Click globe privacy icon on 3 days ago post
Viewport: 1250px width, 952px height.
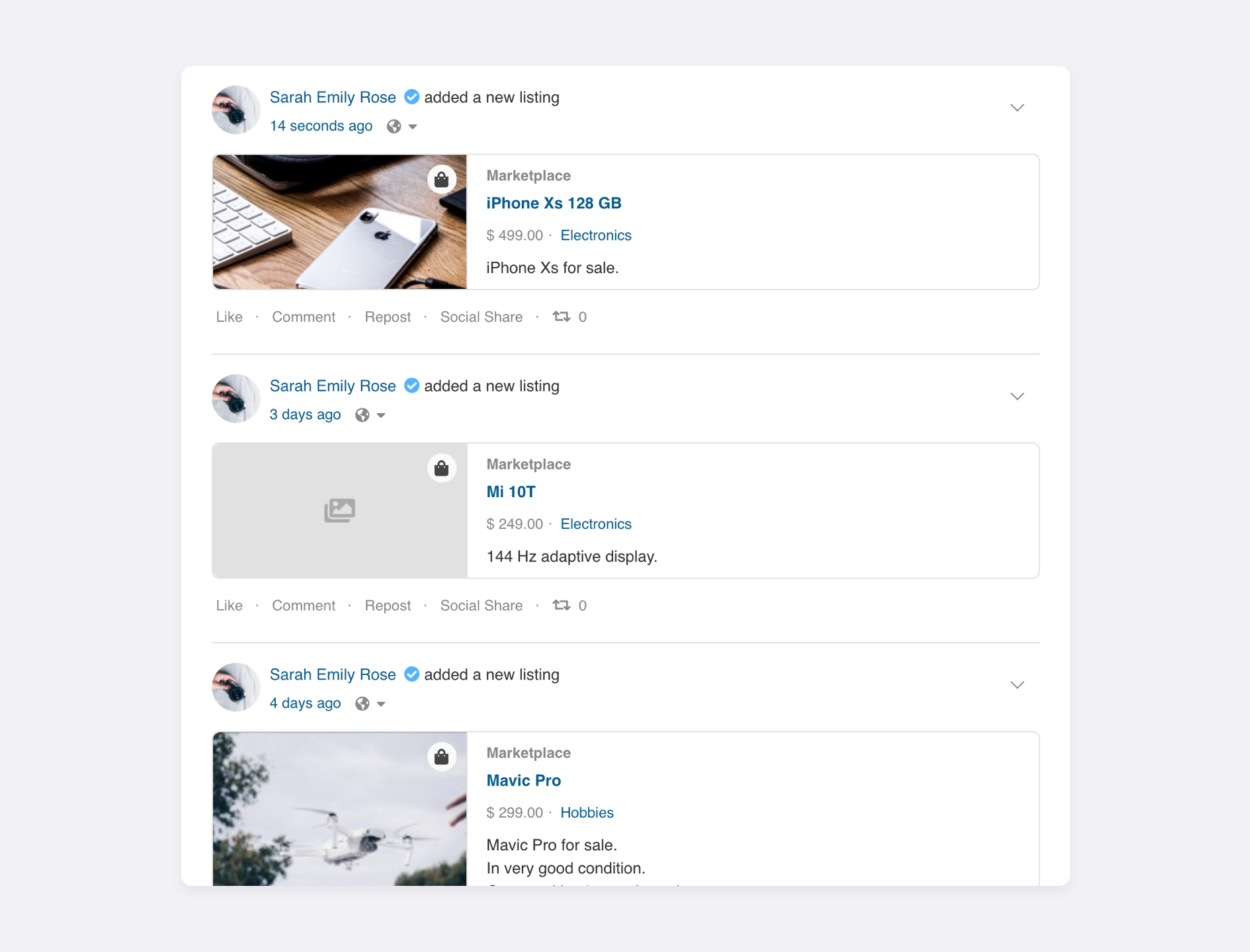(x=362, y=415)
